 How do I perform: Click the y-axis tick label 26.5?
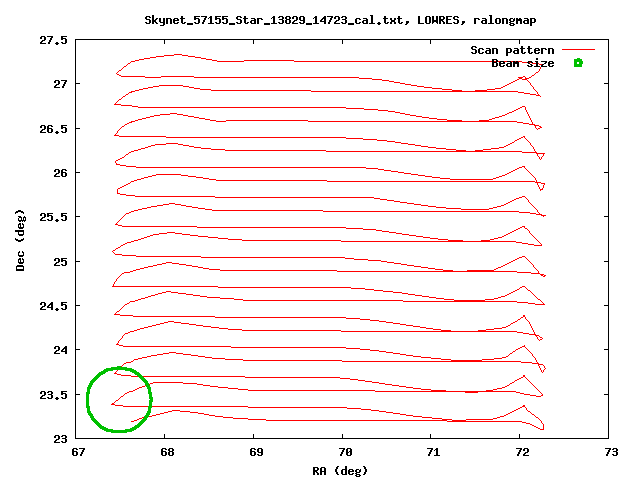click(x=53, y=129)
